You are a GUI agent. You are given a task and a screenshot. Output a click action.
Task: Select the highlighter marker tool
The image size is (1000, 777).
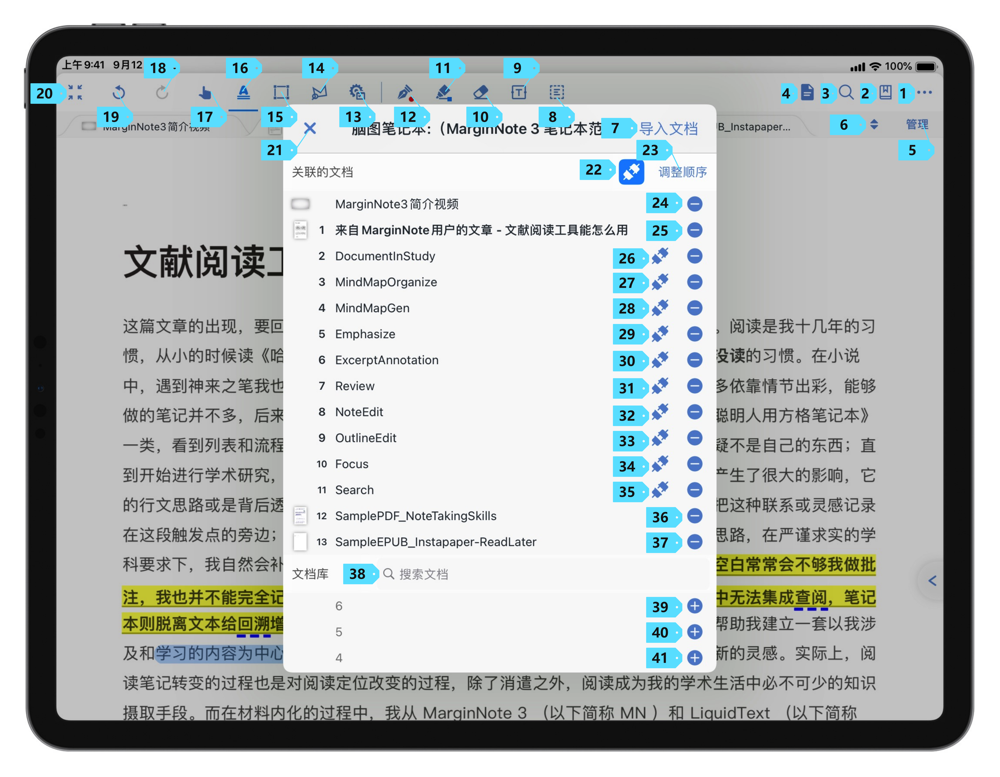[444, 92]
